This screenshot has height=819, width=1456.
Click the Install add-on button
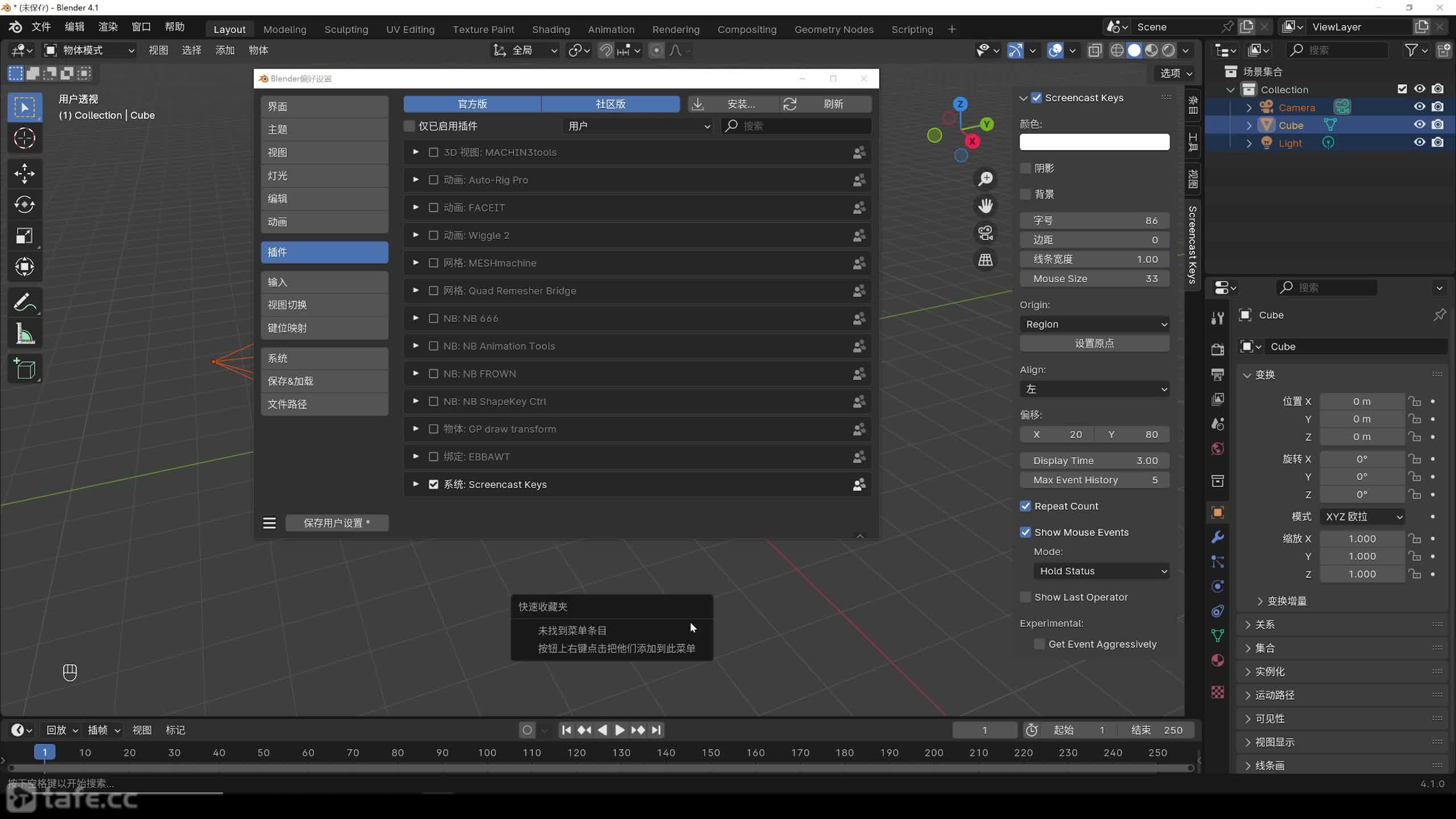click(733, 104)
